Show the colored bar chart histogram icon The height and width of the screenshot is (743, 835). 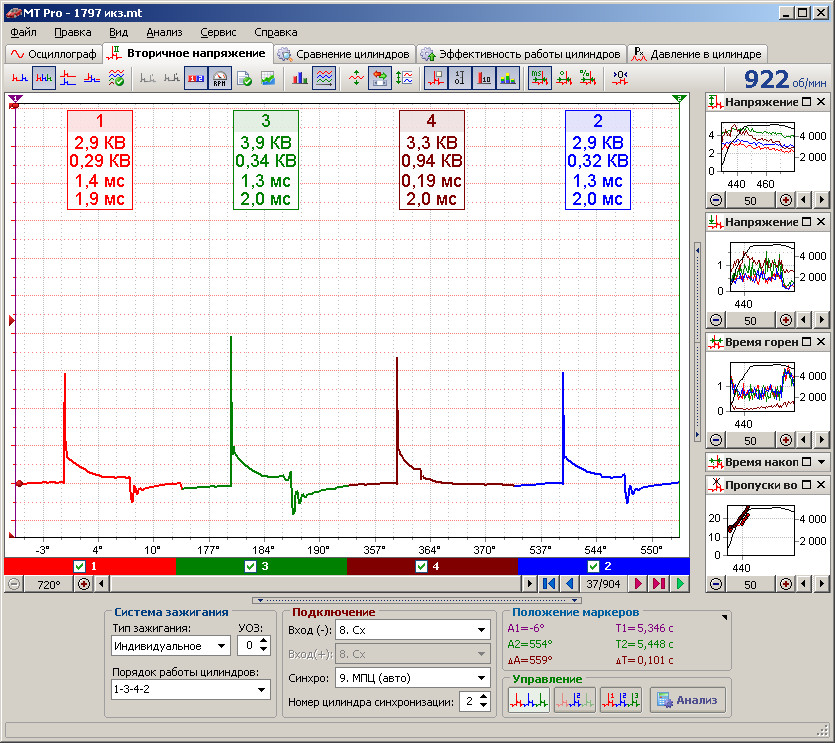(299, 78)
